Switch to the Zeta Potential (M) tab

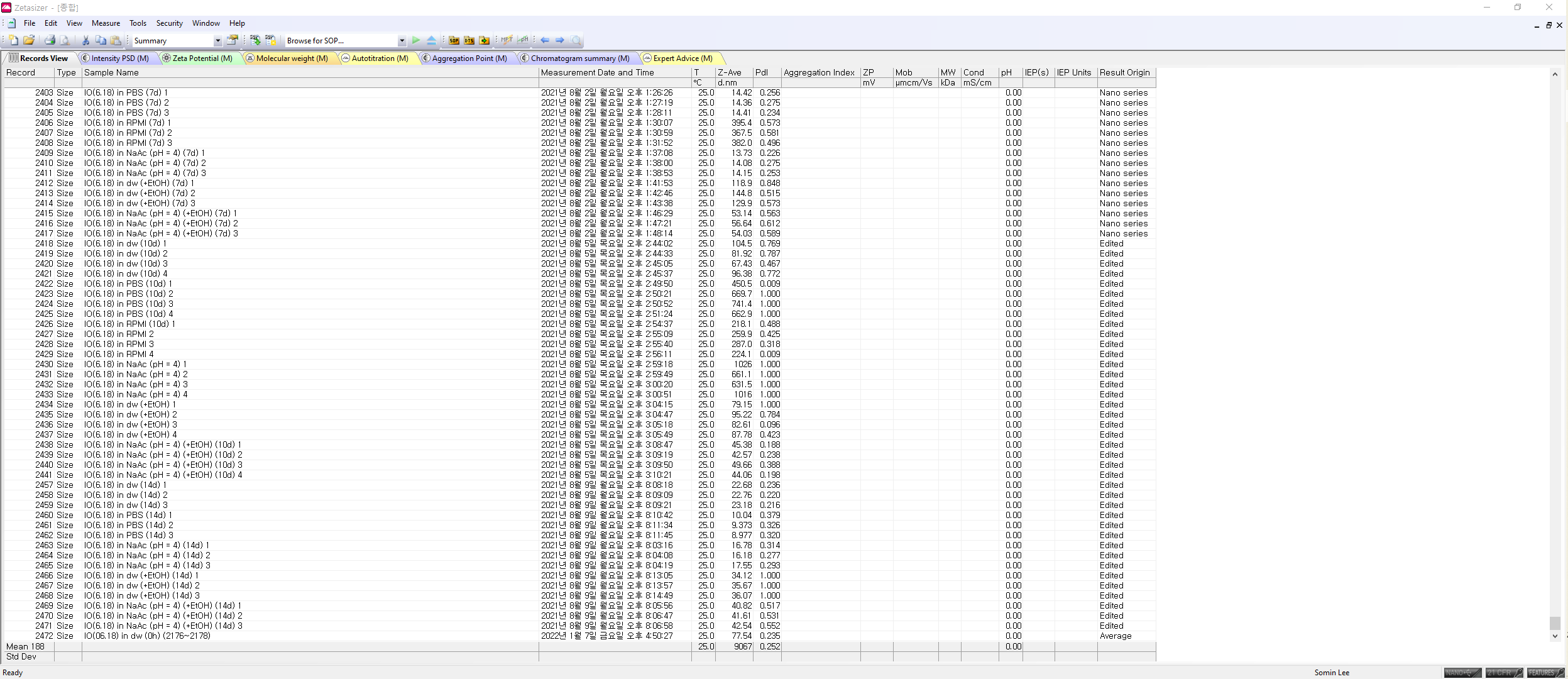tap(202, 58)
